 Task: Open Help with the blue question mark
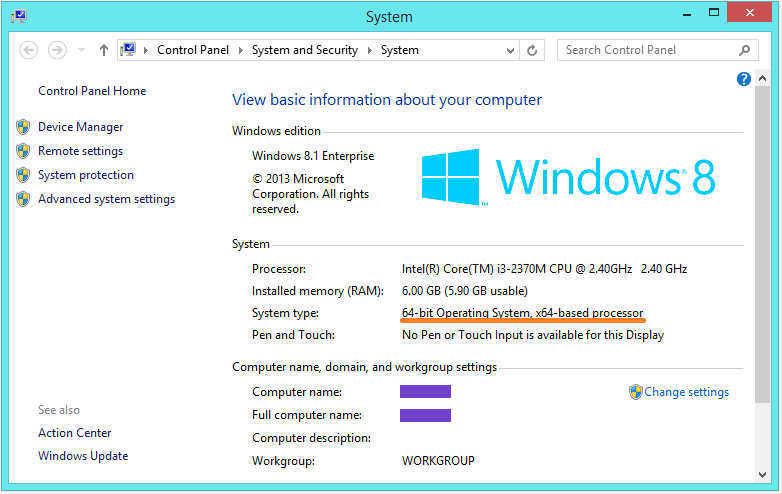click(x=744, y=79)
